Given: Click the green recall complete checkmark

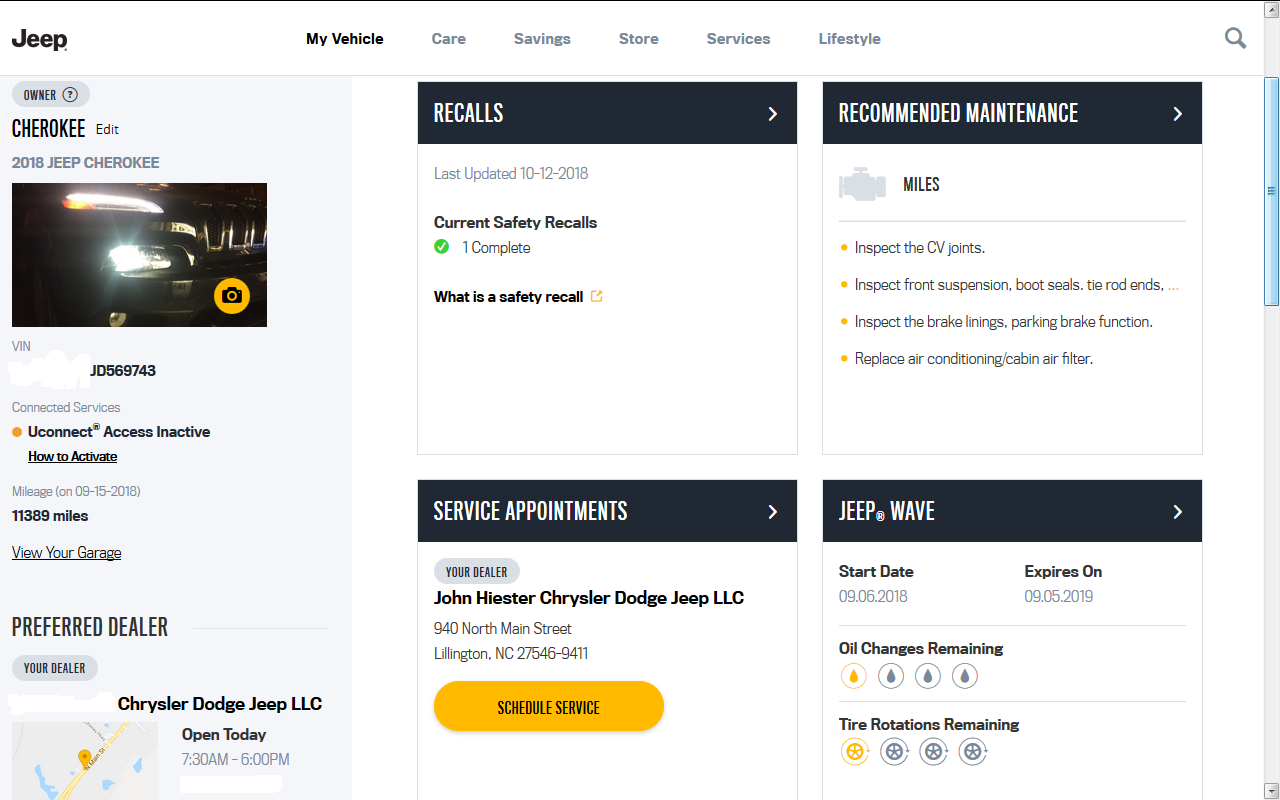Looking at the screenshot, I should pos(442,247).
